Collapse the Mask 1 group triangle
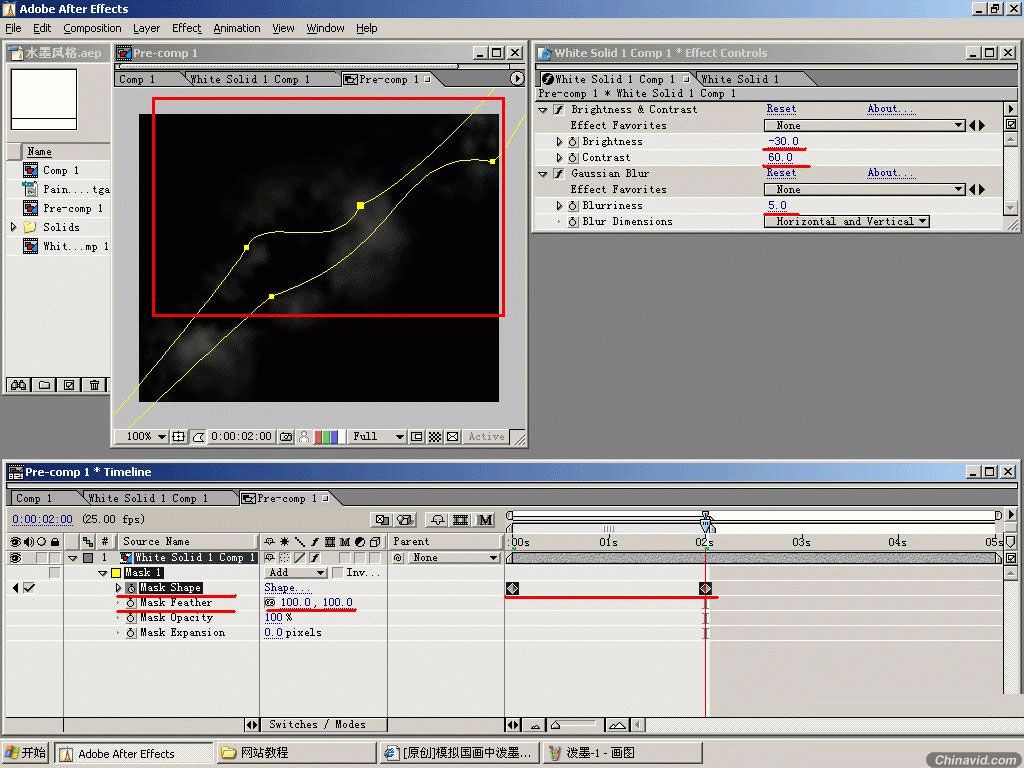1024x768 pixels. pos(102,573)
